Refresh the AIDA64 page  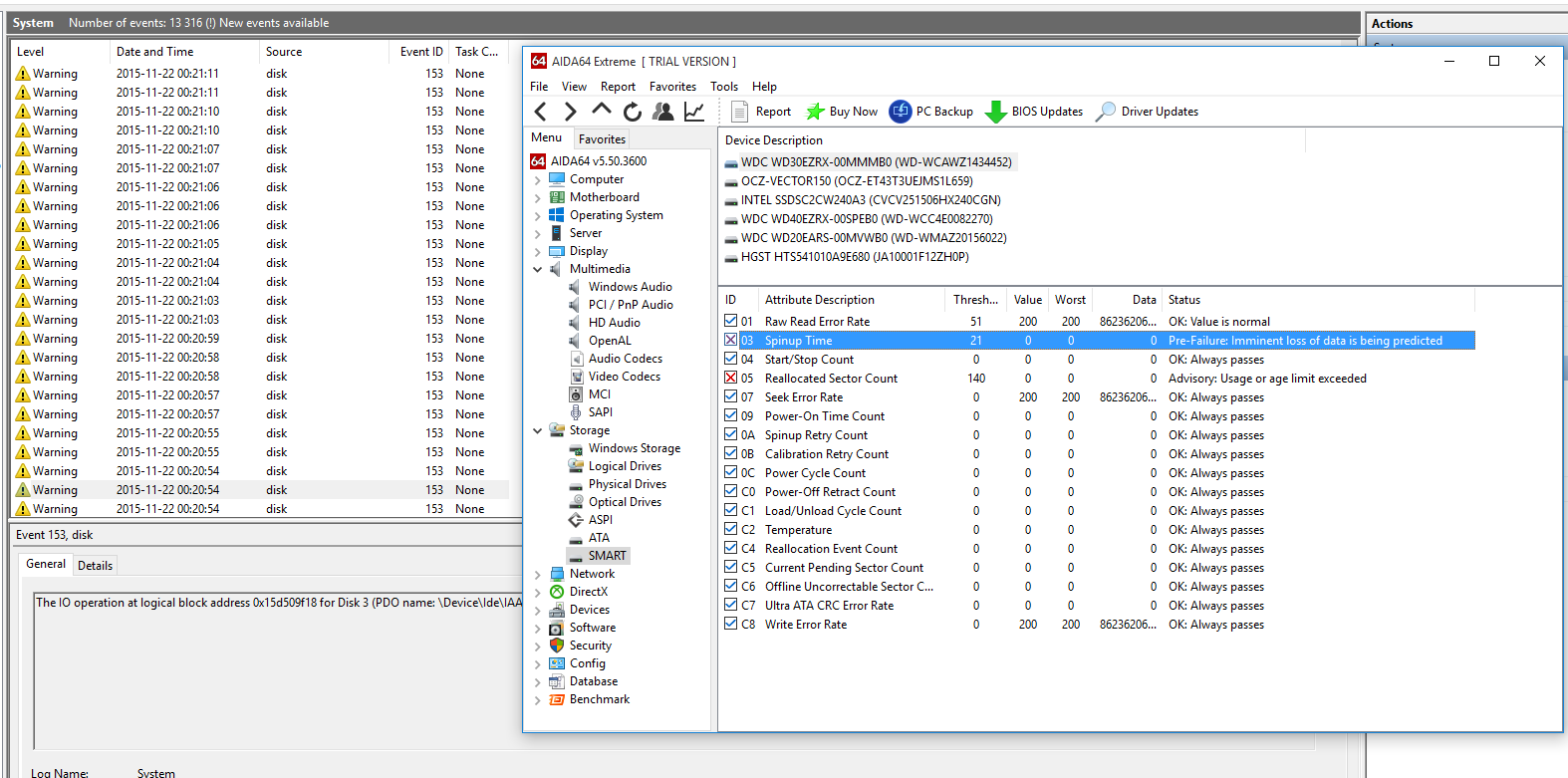point(632,112)
